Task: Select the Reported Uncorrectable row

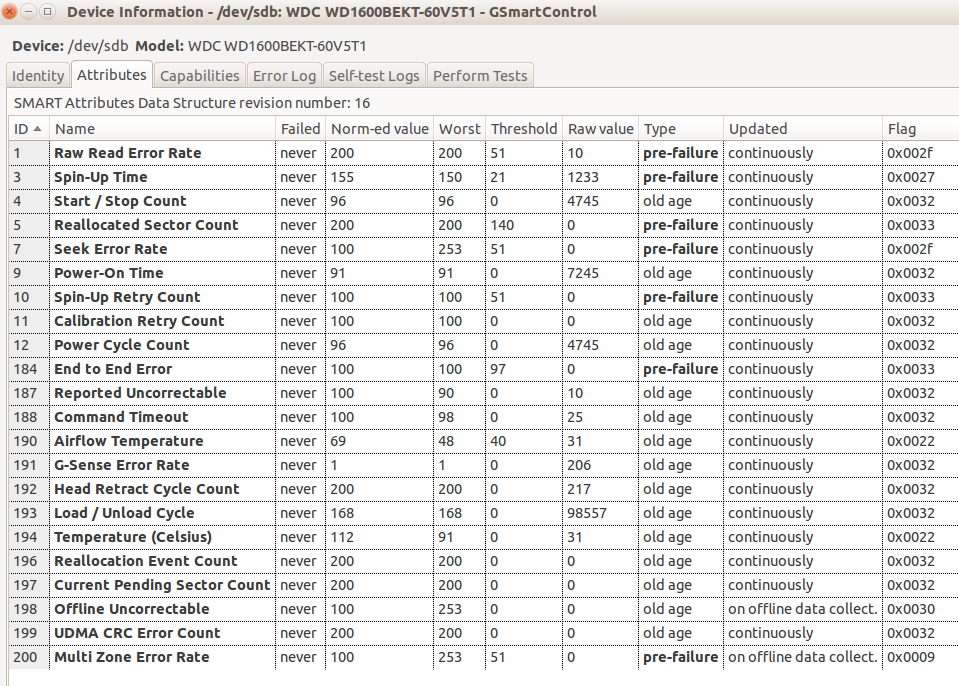Action: pyautogui.click(x=483, y=393)
